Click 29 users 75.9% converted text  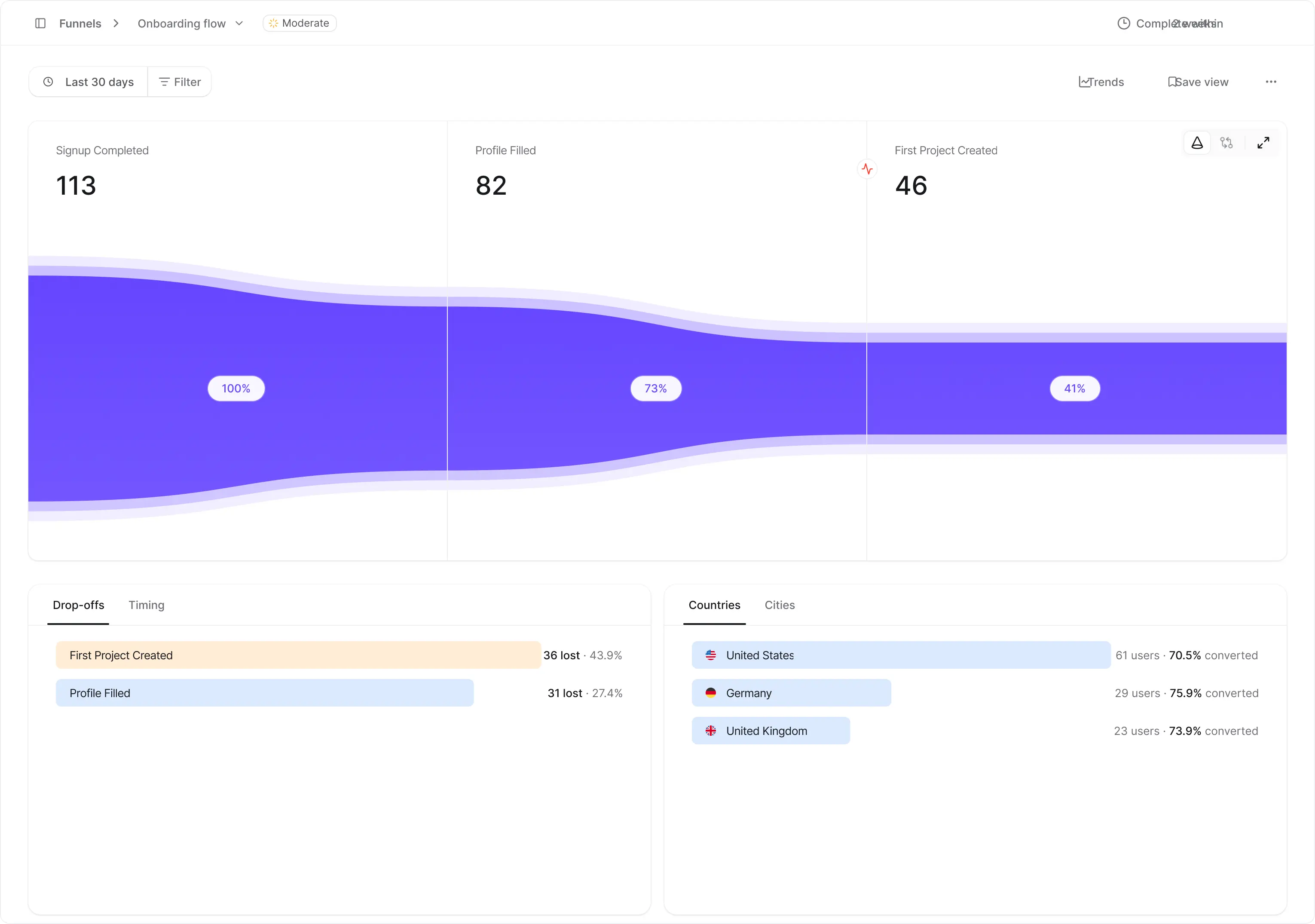(x=1187, y=693)
